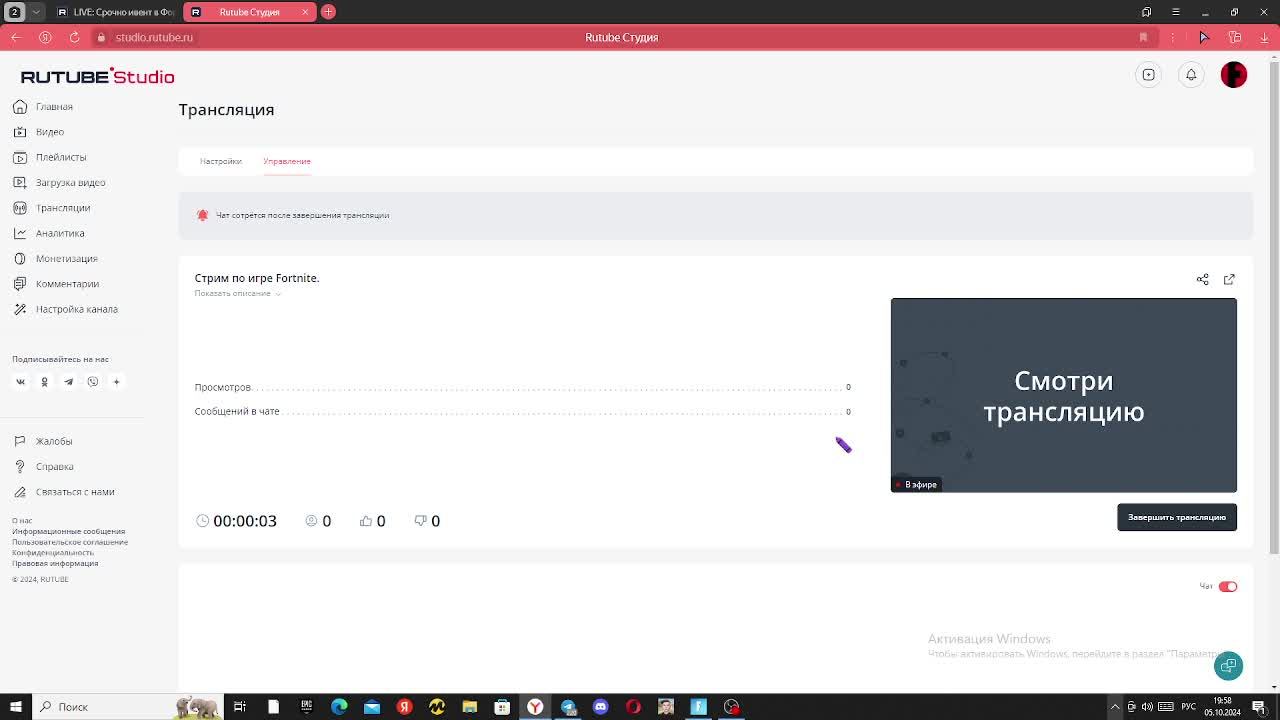The height and width of the screenshot is (720, 1280).
Task: Open Task View in taskbar
Action: tap(240, 706)
